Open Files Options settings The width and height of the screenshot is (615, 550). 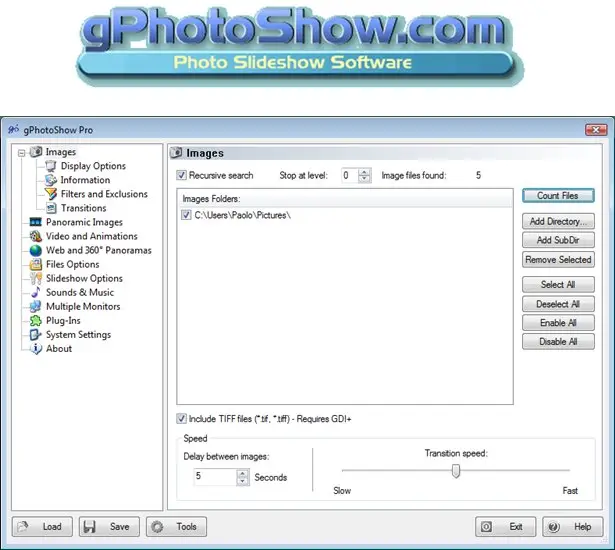(73, 264)
